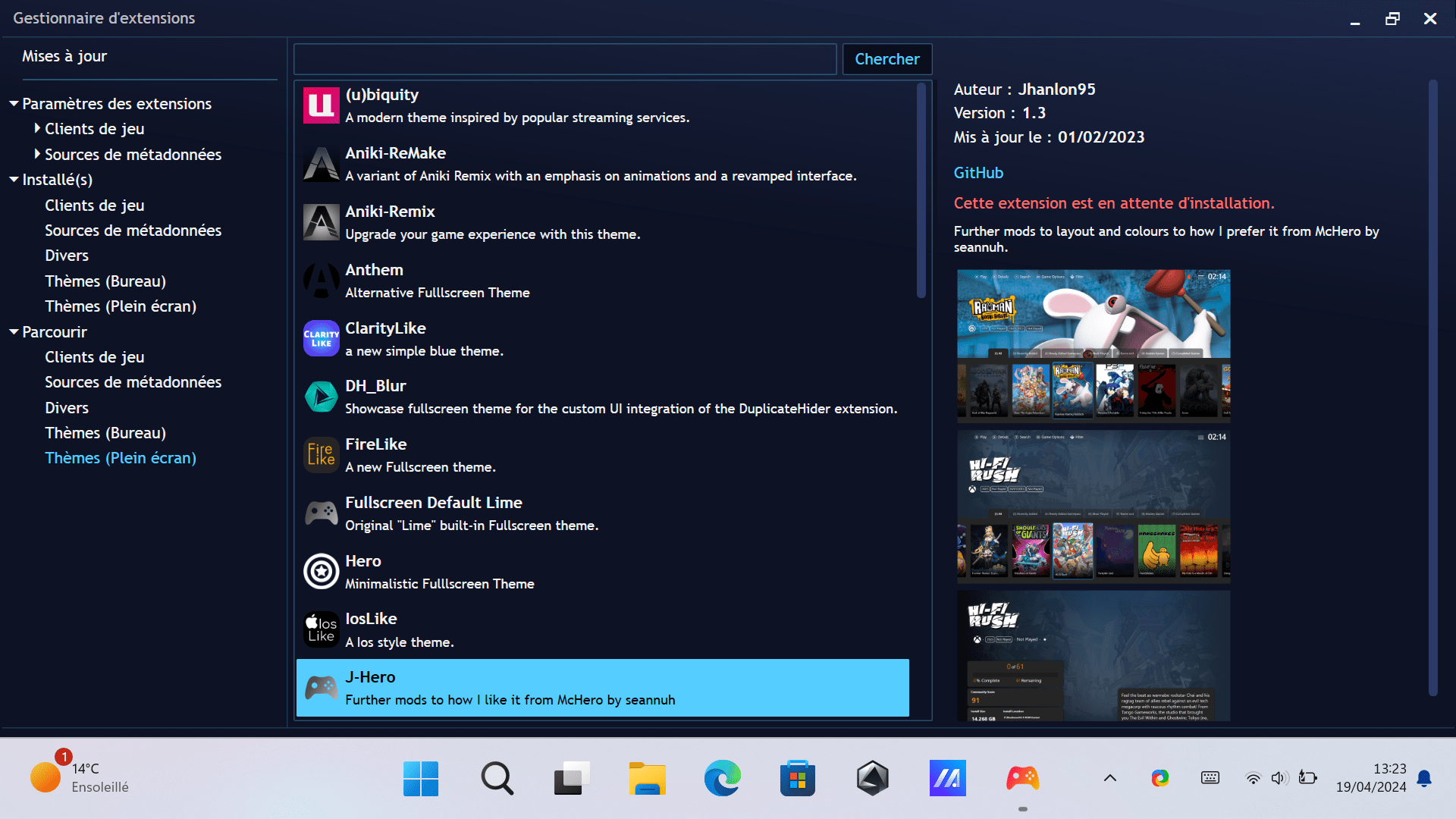Click the (u)biquity theme icon
The width and height of the screenshot is (1456, 819).
[321, 105]
